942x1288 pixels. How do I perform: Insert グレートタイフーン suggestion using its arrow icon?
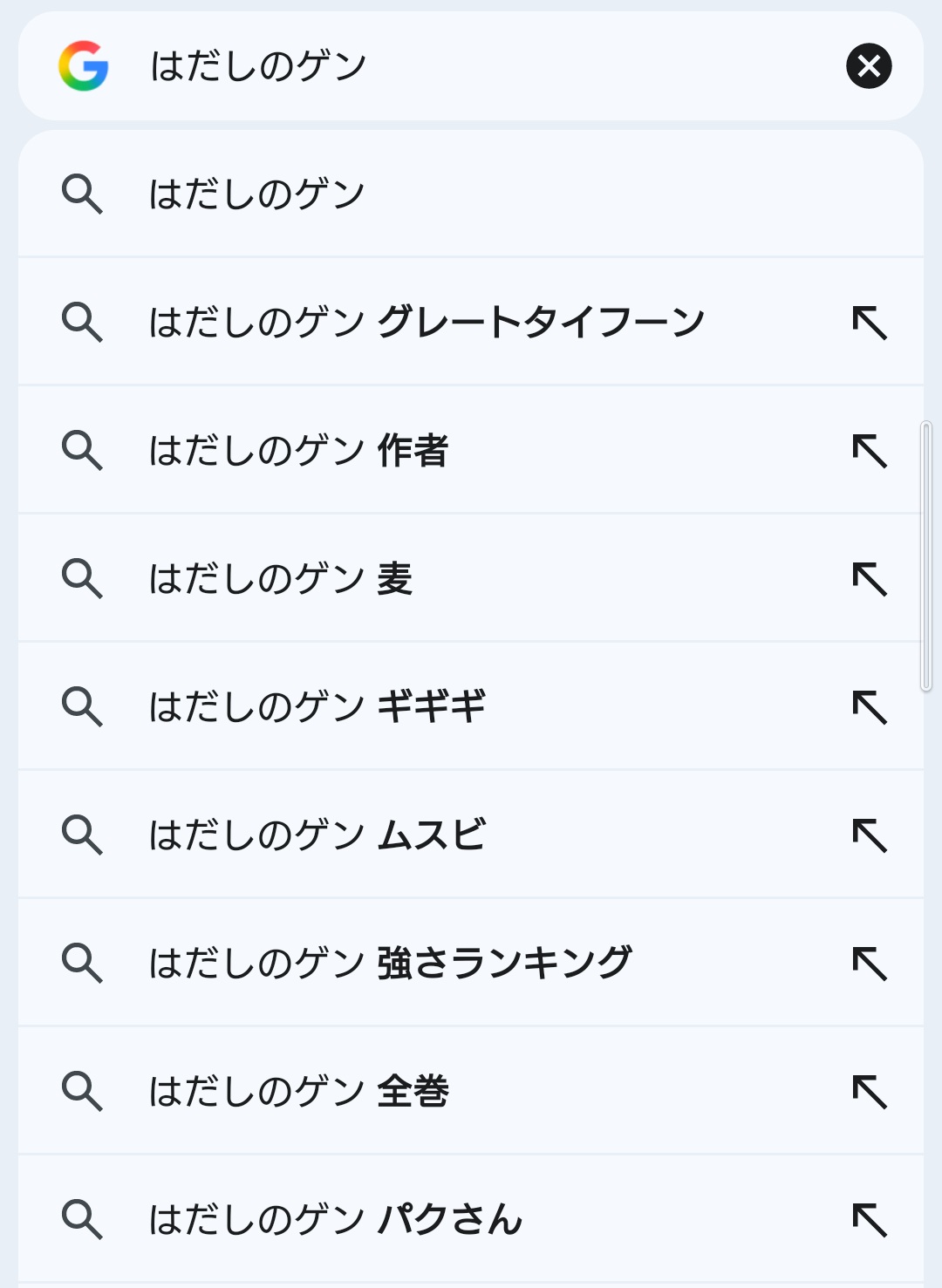coord(870,323)
